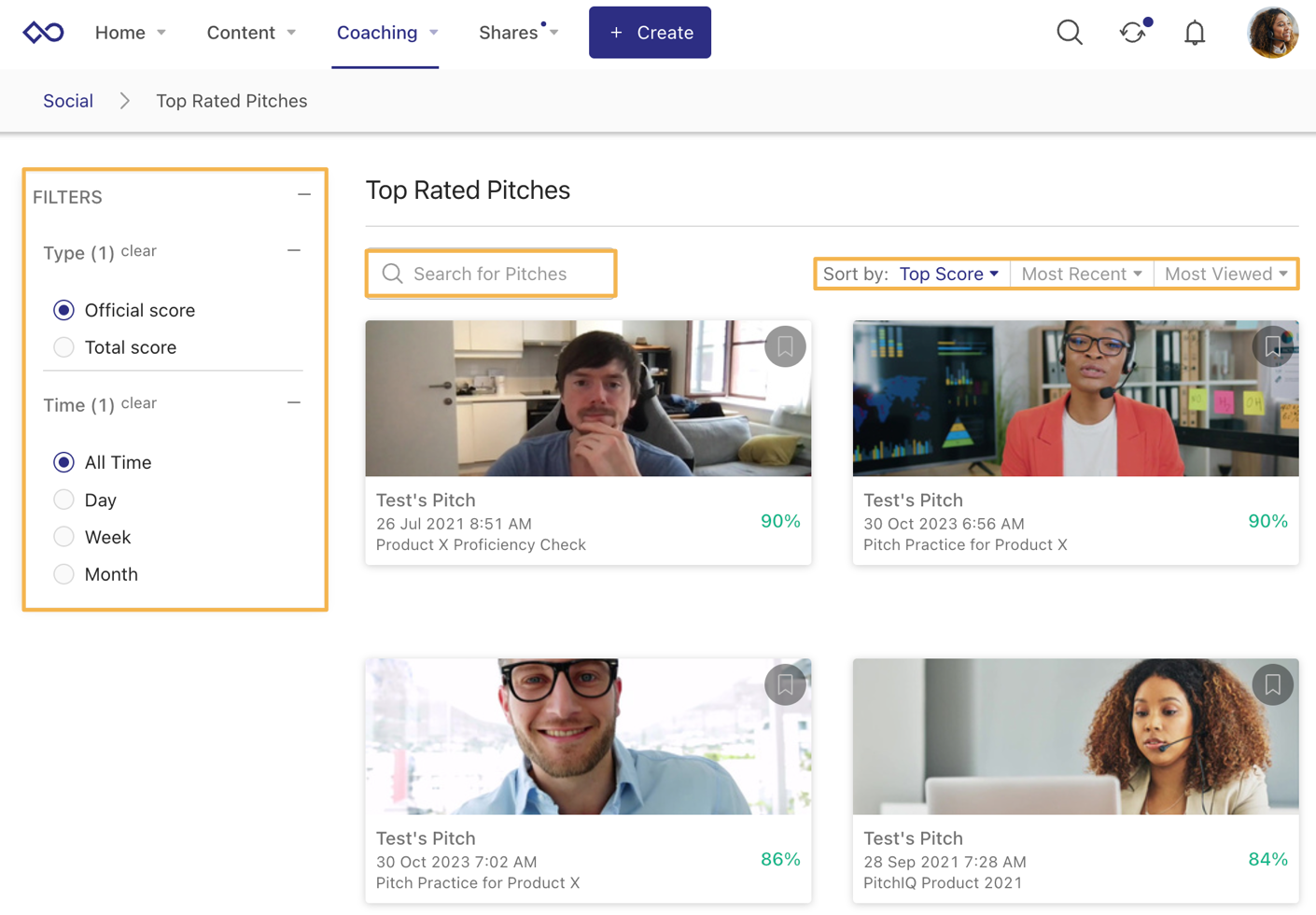Collapse the FILTERS panel

pyautogui.click(x=304, y=195)
